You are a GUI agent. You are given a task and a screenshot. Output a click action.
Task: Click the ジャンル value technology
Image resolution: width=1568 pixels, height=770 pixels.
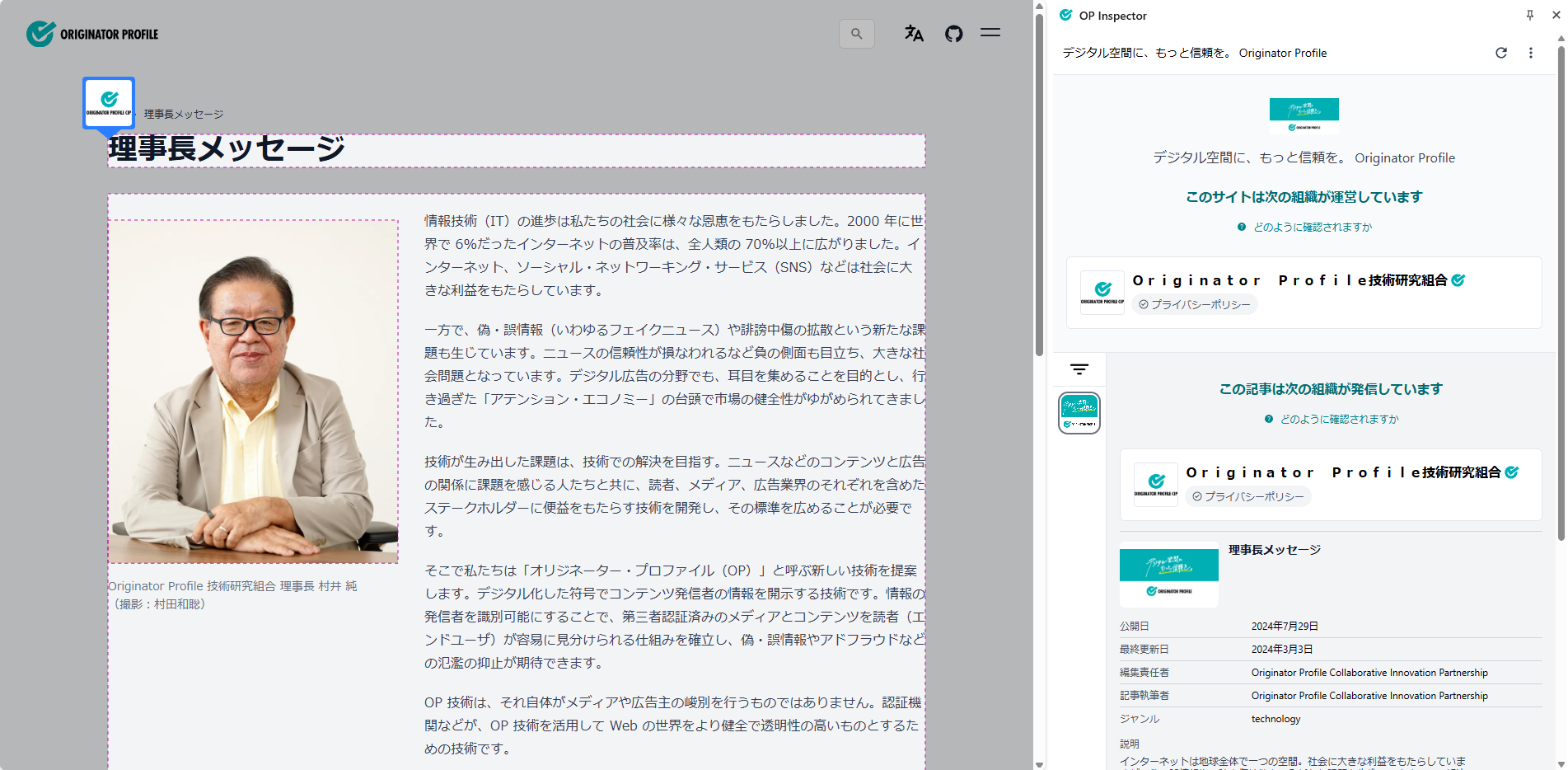pyautogui.click(x=1275, y=719)
